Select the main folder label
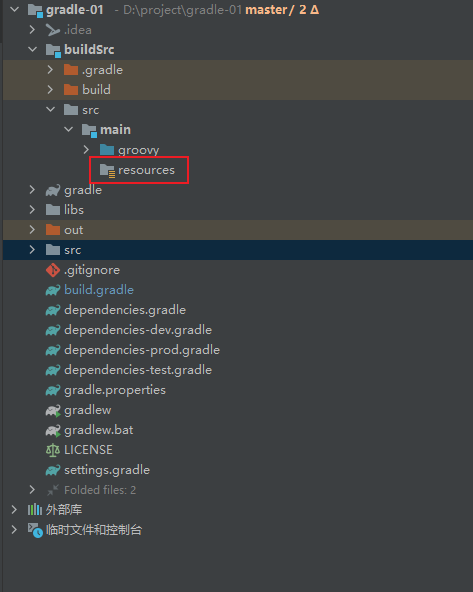This screenshot has width=473, height=592. (x=116, y=130)
